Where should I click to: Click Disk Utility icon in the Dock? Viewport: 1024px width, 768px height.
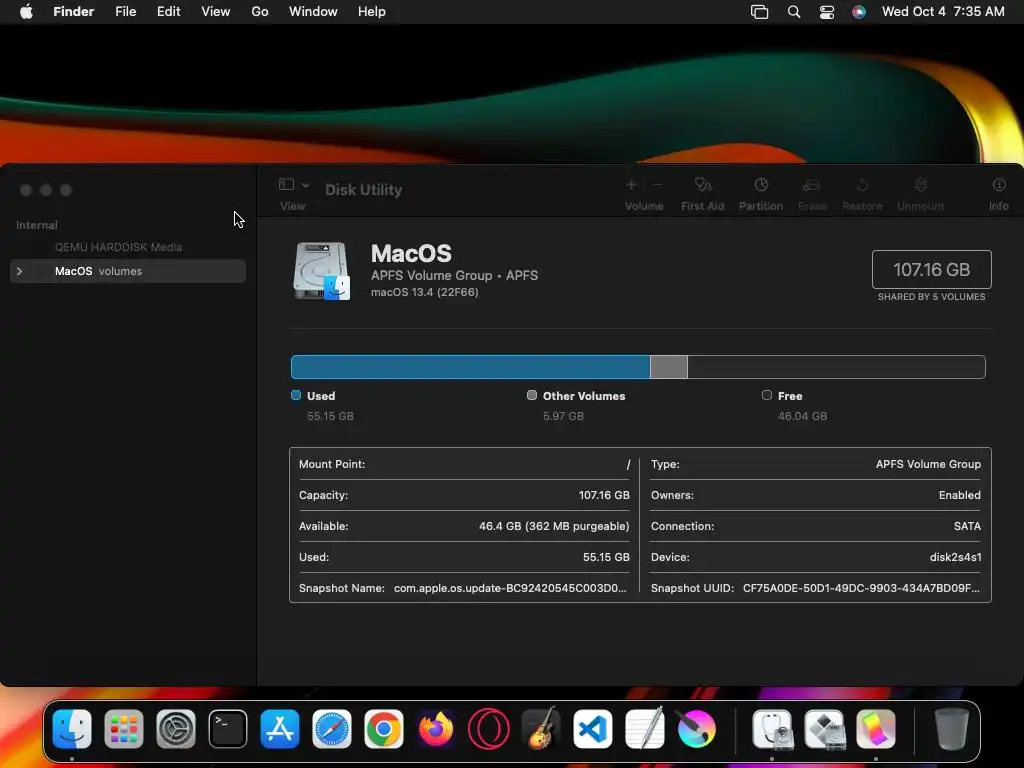point(772,729)
